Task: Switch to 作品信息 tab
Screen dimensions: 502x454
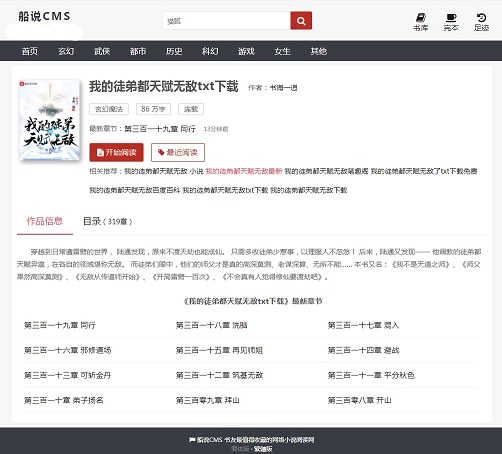Action: click(45, 221)
